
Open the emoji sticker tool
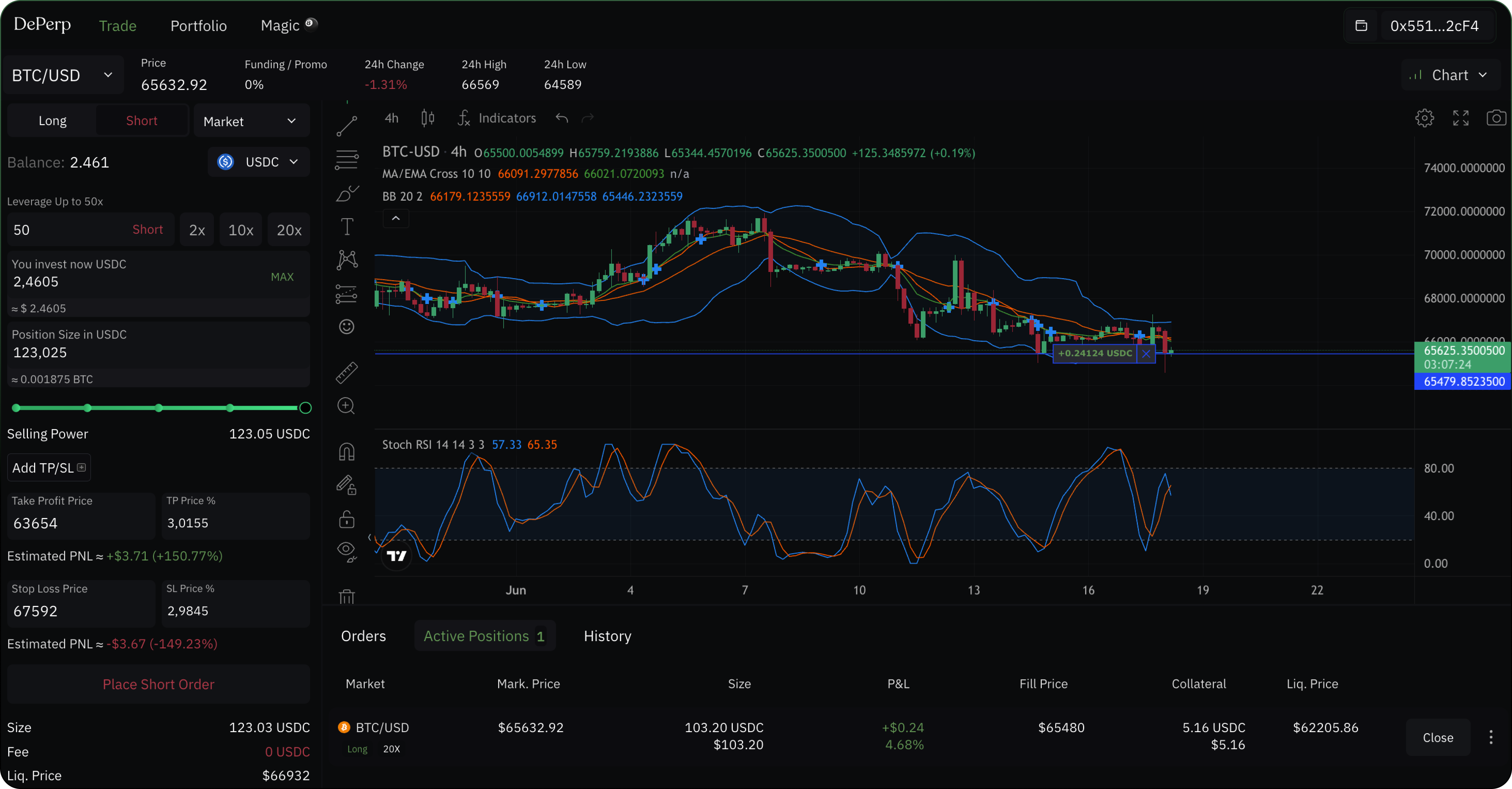point(347,327)
